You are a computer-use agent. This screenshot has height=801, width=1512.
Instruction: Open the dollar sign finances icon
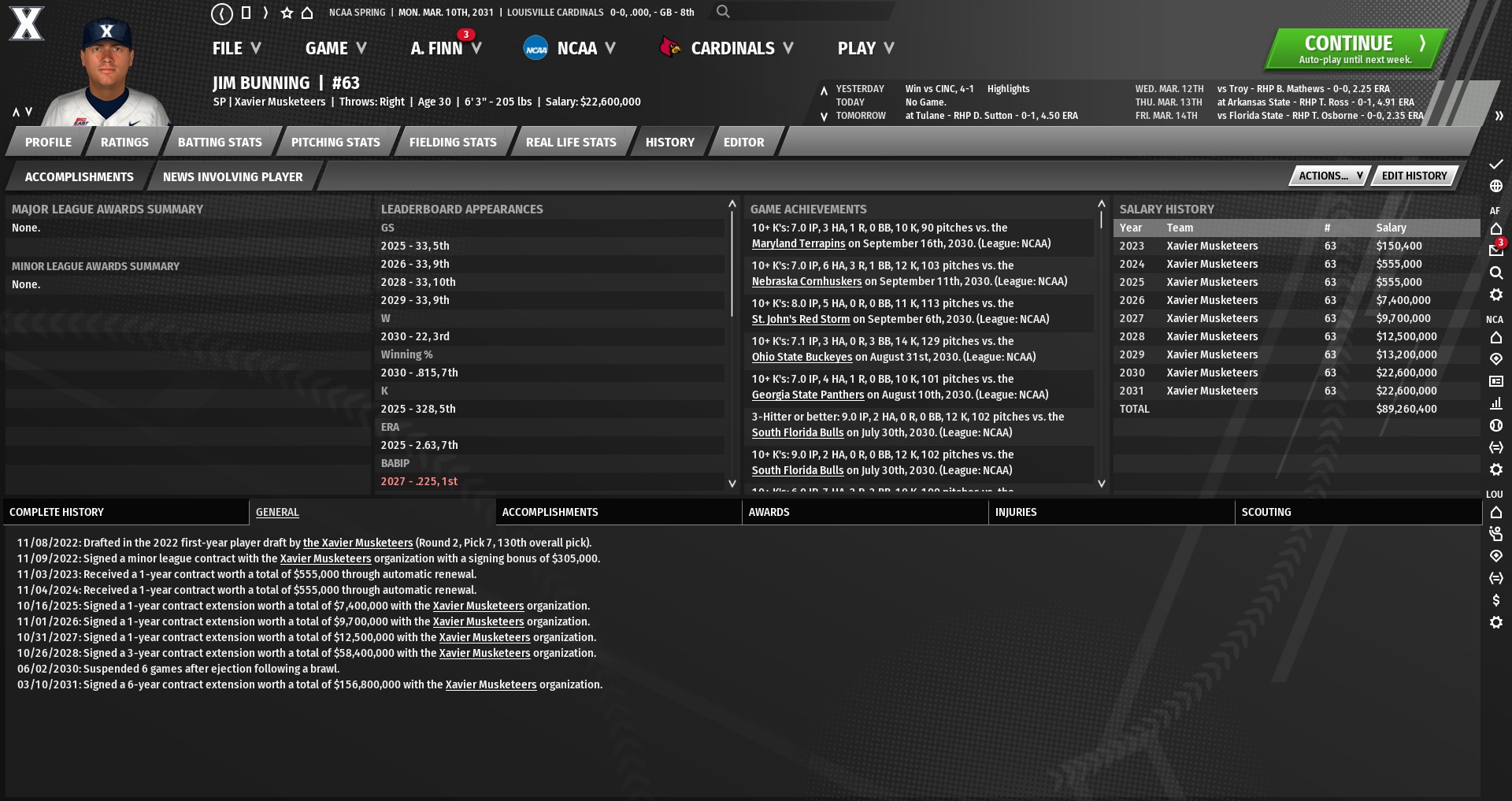coord(1496,600)
